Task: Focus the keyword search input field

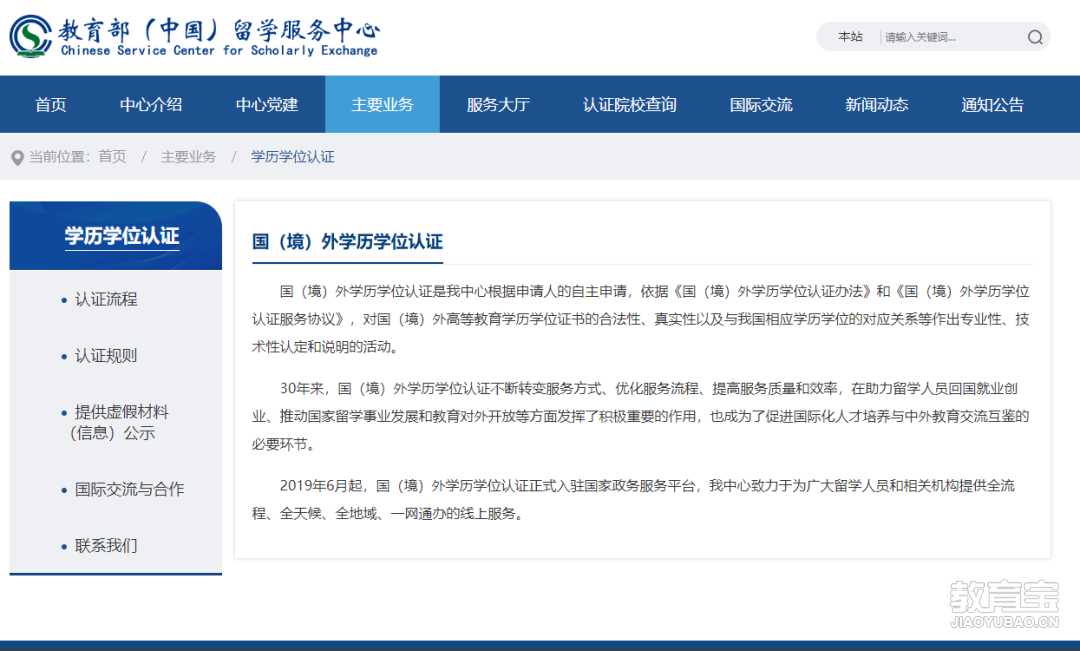Action: click(x=951, y=37)
